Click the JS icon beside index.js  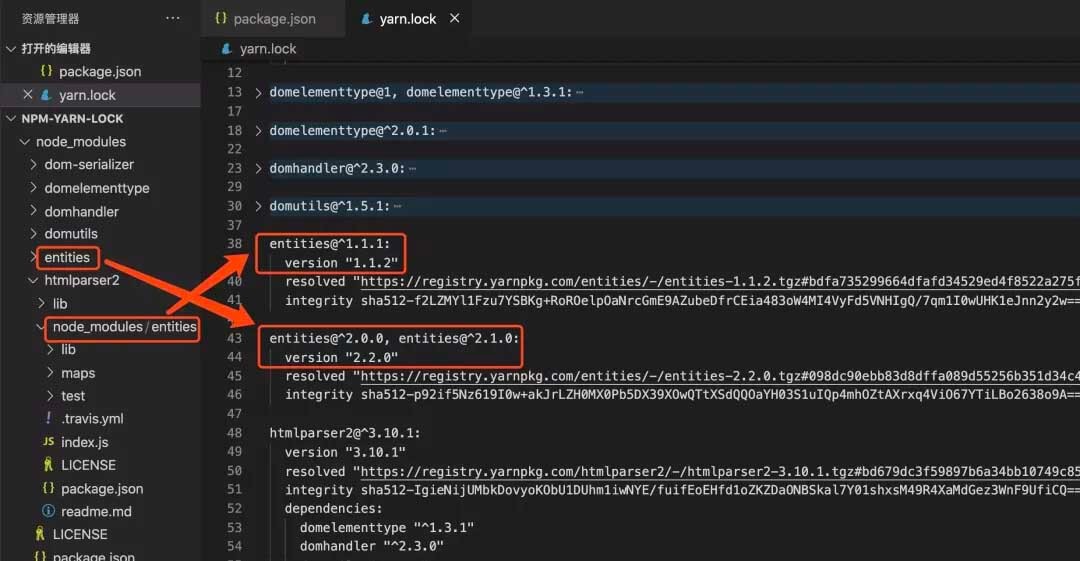pos(48,442)
